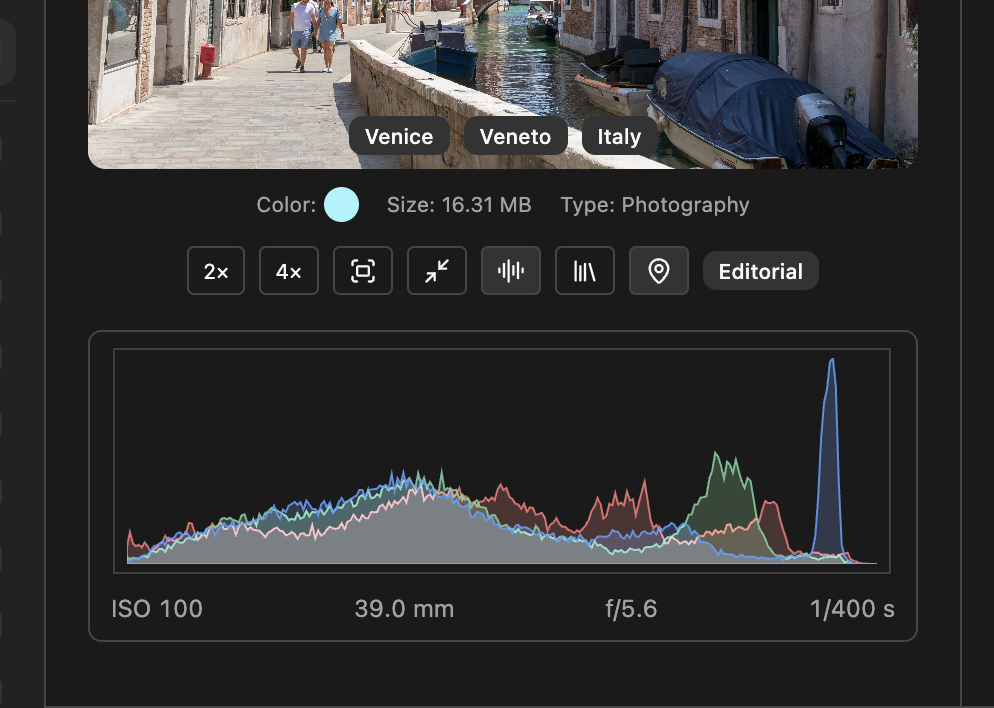Open the audio waveform panel icon
Viewport: 994px width, 708px height.
pos(510,270)
